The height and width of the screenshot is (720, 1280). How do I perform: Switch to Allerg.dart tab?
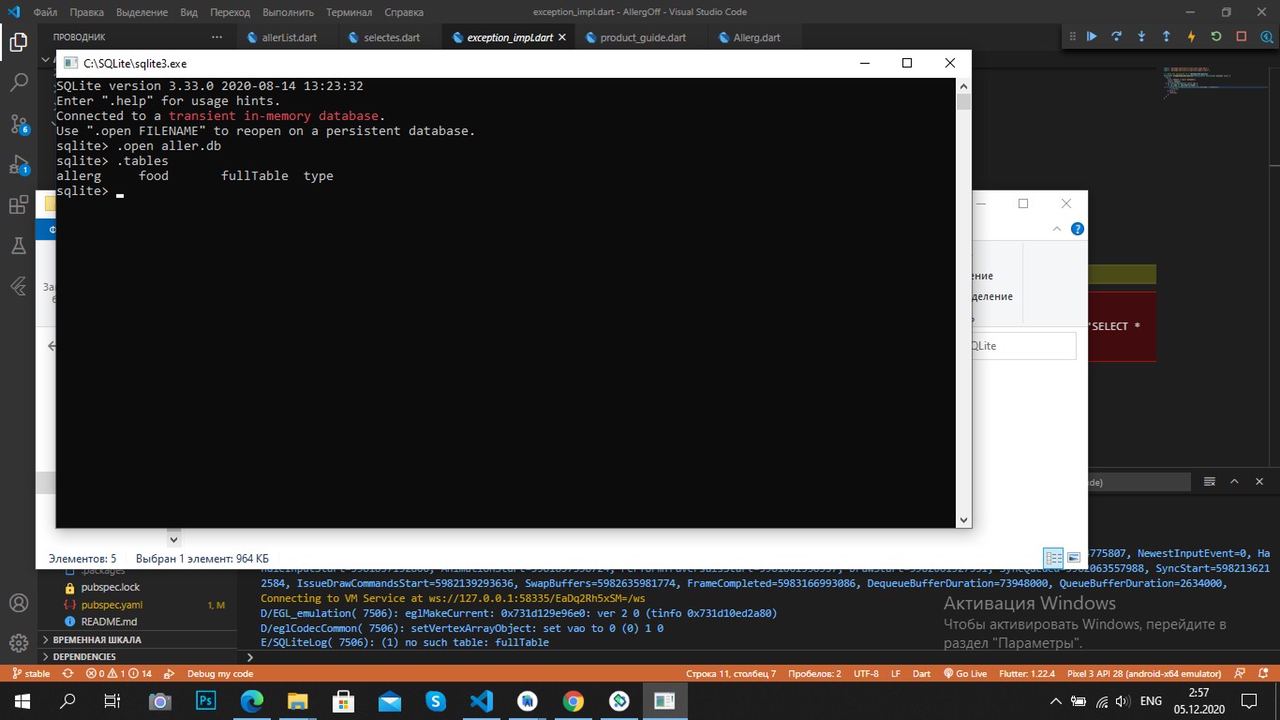(x=757, y=37)
